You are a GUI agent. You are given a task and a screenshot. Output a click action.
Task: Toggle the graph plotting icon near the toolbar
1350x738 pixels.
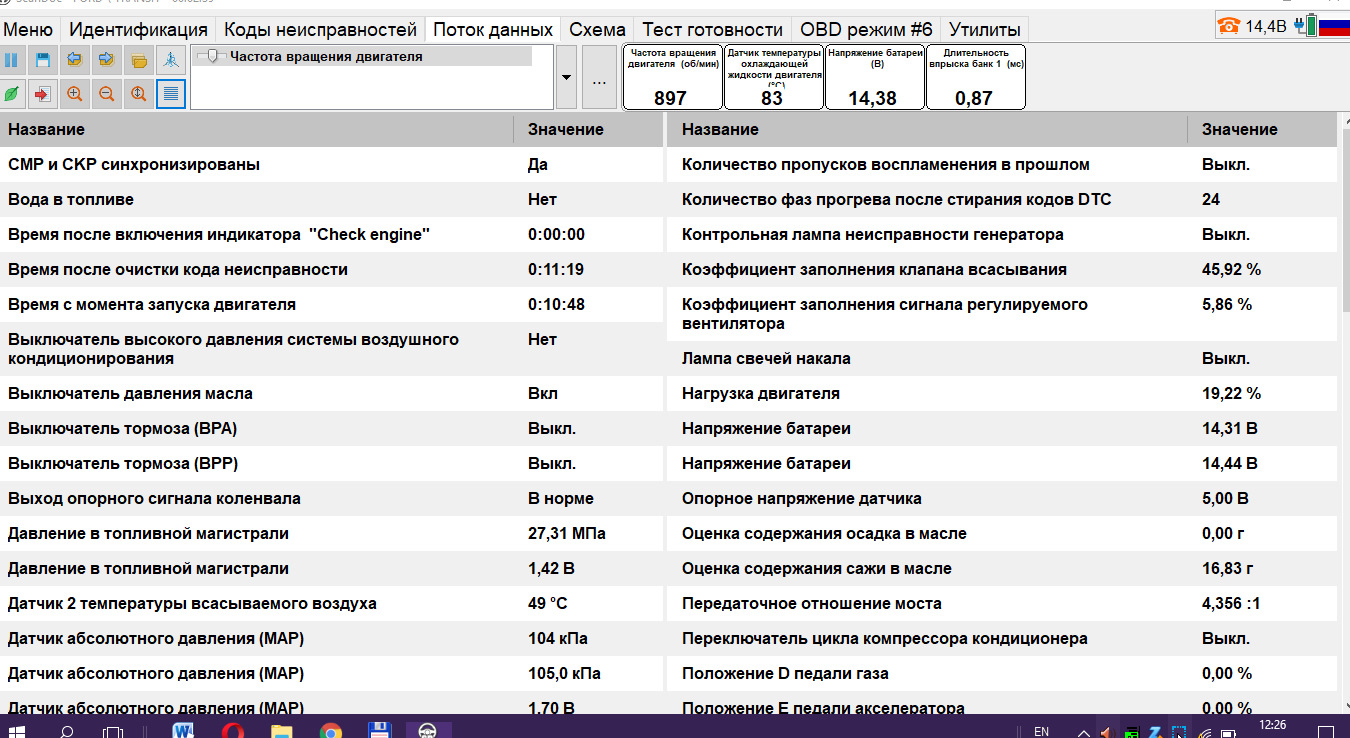171,60
